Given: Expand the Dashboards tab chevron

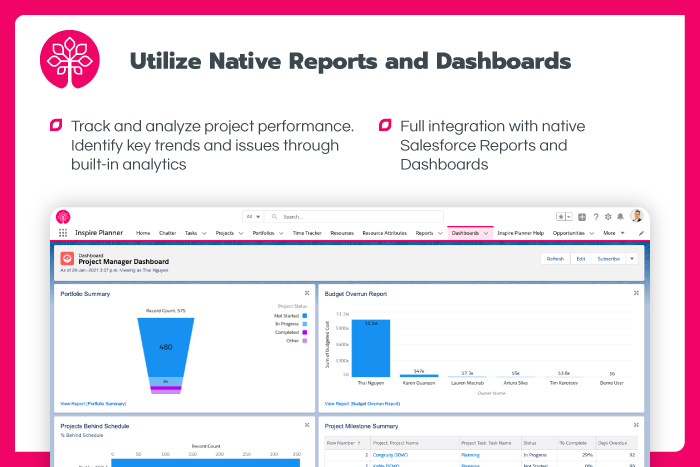Looking at the screenshot, I should point(486,233).
